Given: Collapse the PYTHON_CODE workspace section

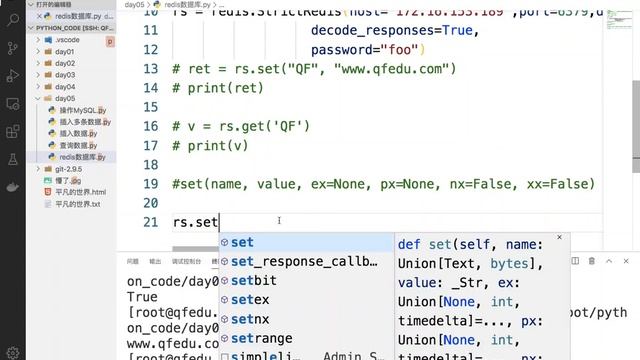Looking at the screenshot, I should tap(31, 28).
